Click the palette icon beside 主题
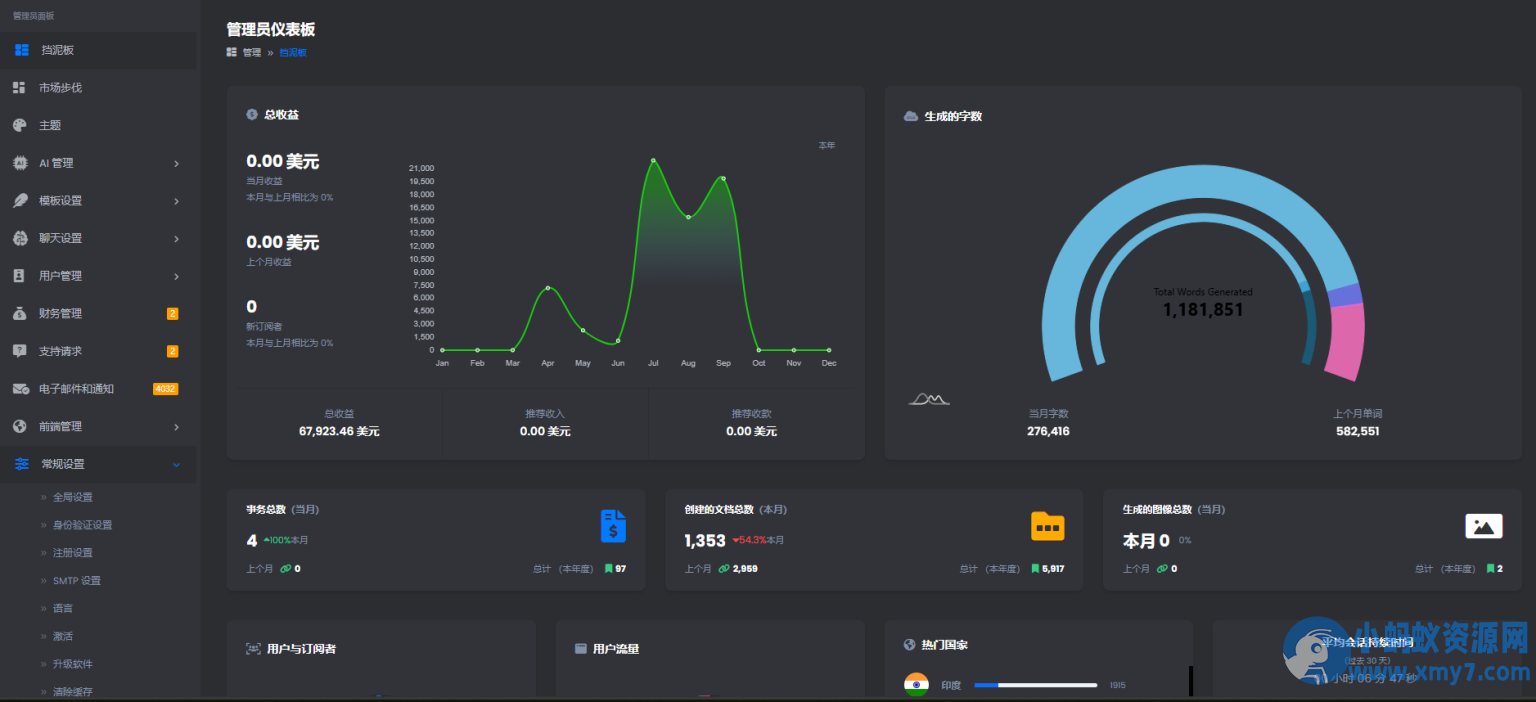Image resolution: width=1536 pixels, height=702 pixels. tap(19, 125)
